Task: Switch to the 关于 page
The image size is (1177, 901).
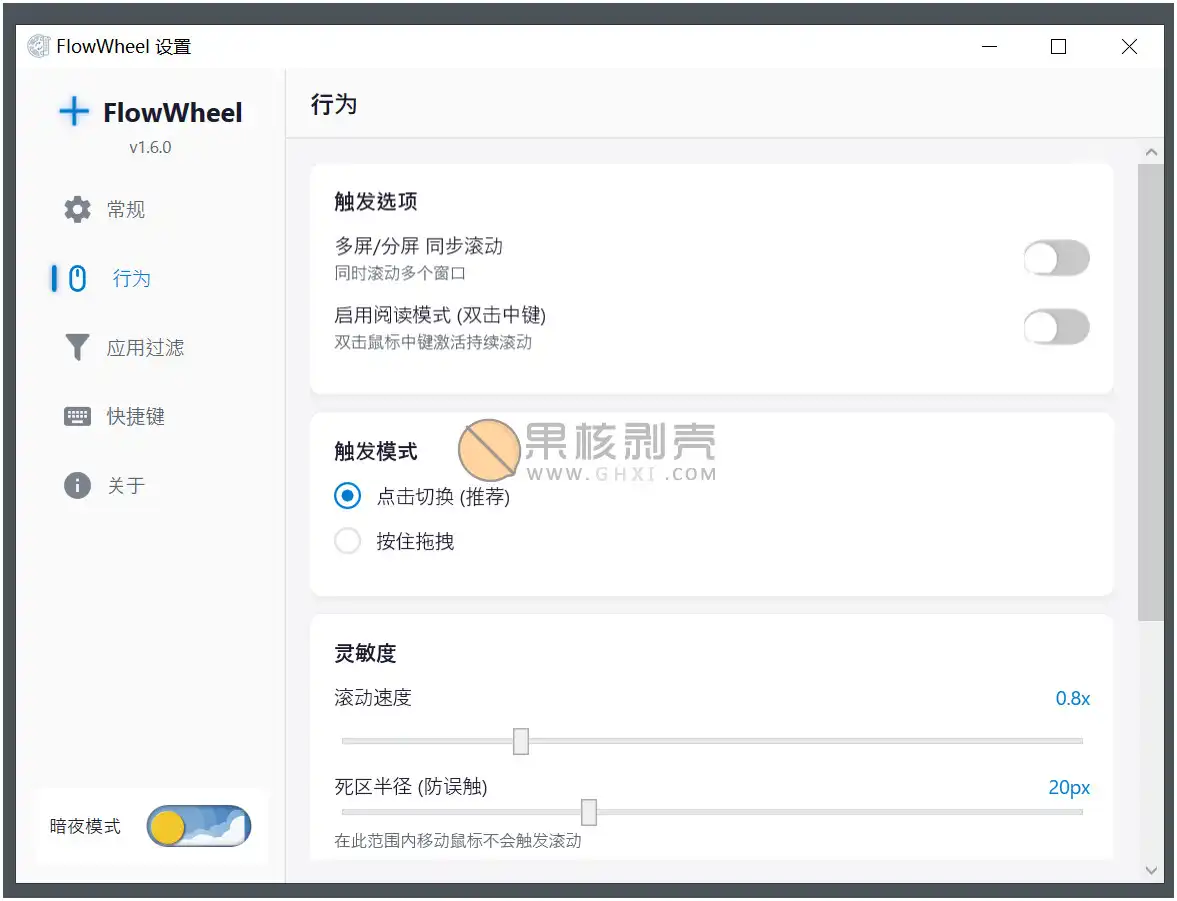Action: 130,485
